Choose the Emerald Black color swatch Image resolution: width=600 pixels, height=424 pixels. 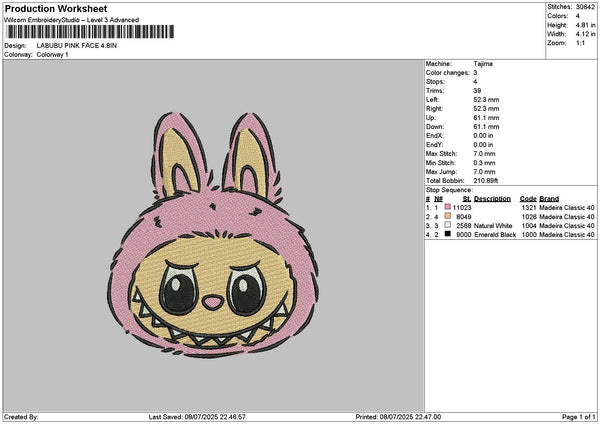point(447,235)
